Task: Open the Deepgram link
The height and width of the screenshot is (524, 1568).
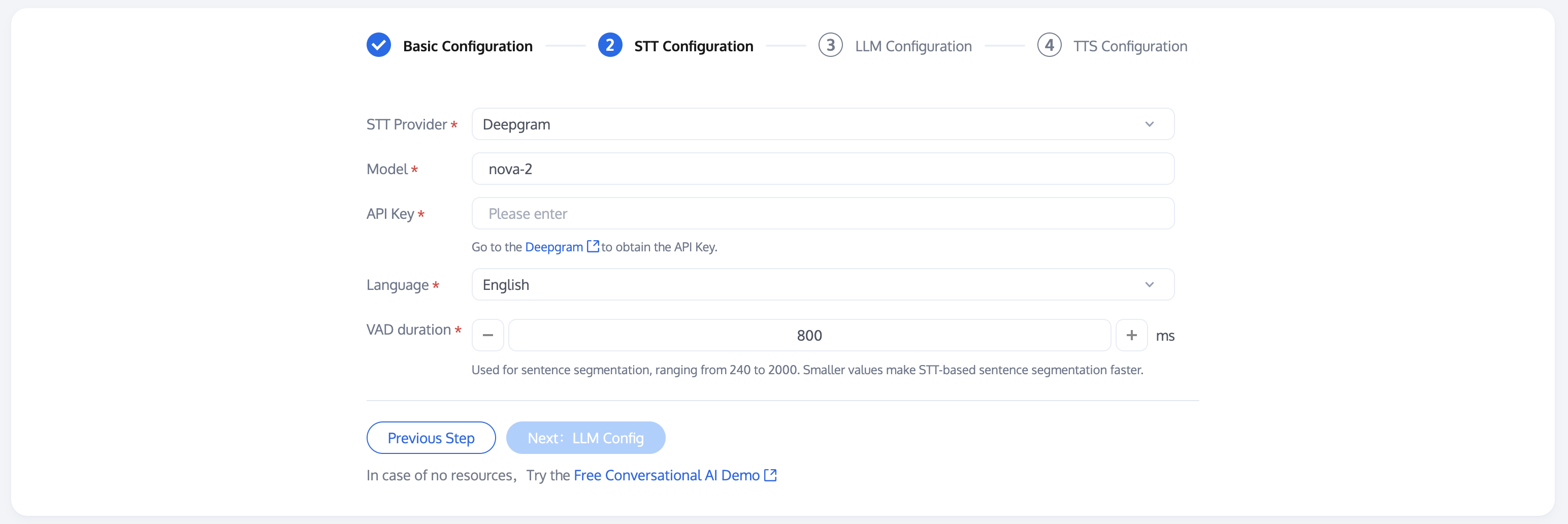Action: [553, 247]
